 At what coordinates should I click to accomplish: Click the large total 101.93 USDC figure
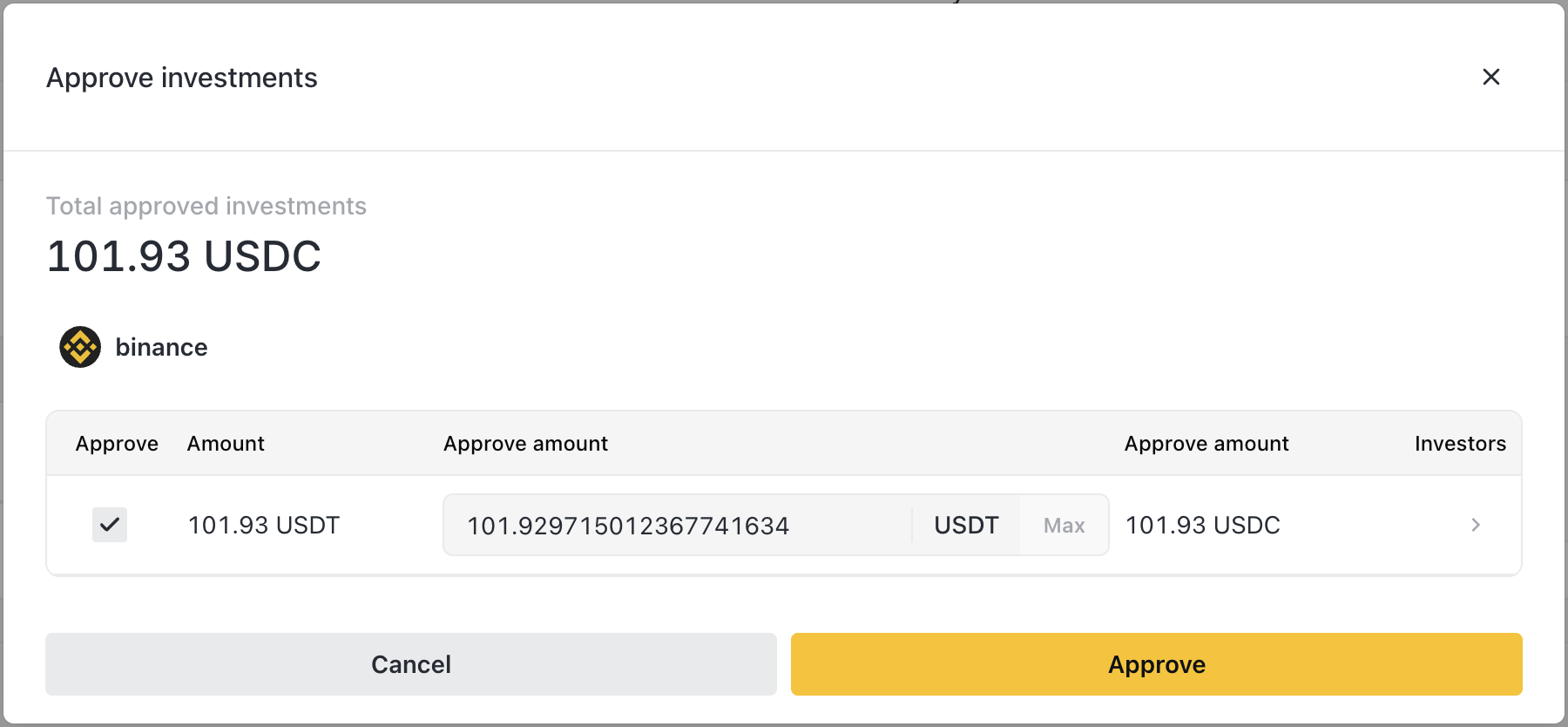[184, 256]
